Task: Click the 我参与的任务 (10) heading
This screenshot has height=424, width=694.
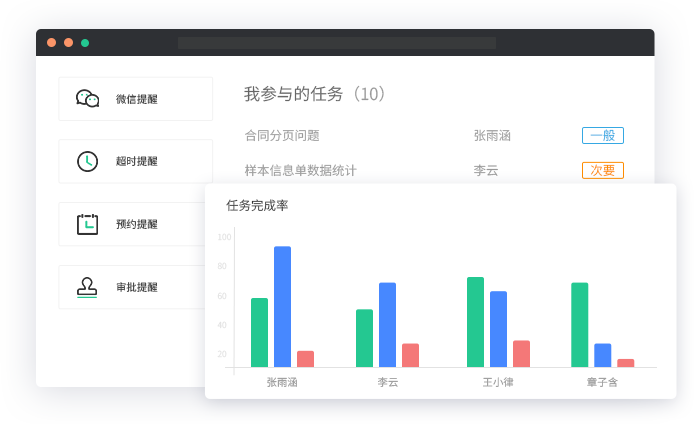Action: click(315, 94)
